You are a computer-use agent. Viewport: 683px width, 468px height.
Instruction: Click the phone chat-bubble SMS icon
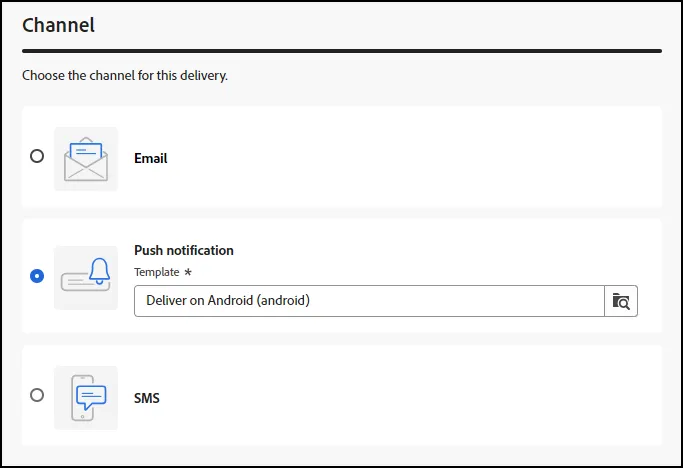(86, 398)
